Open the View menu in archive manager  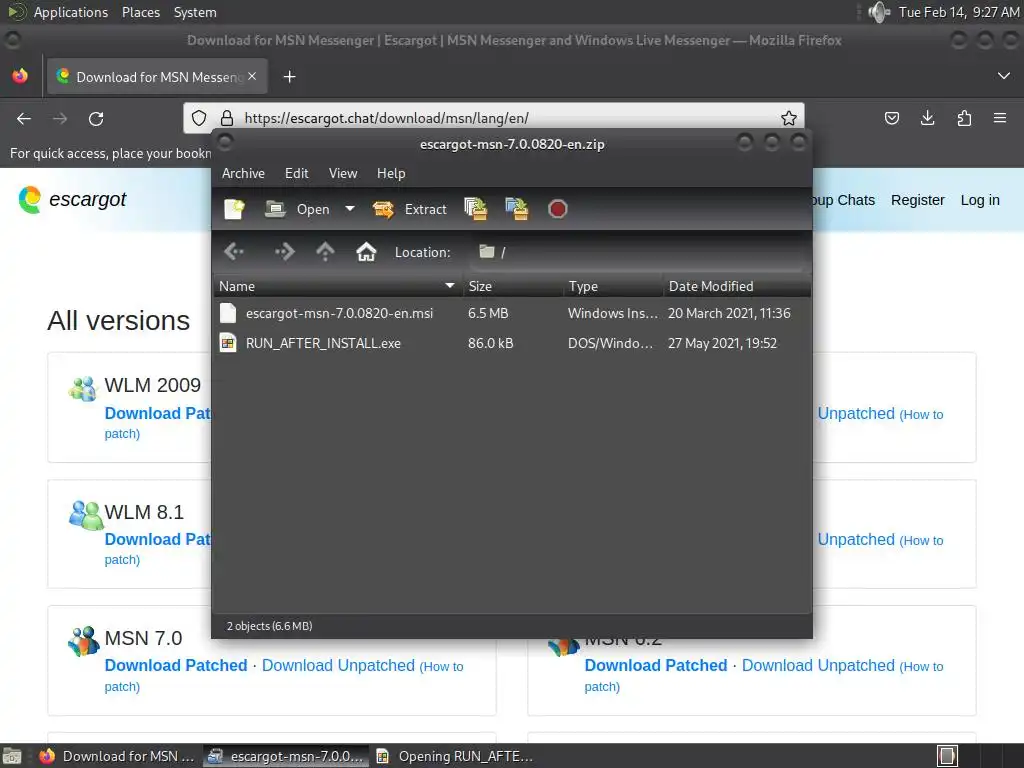[x=343, y=173]
